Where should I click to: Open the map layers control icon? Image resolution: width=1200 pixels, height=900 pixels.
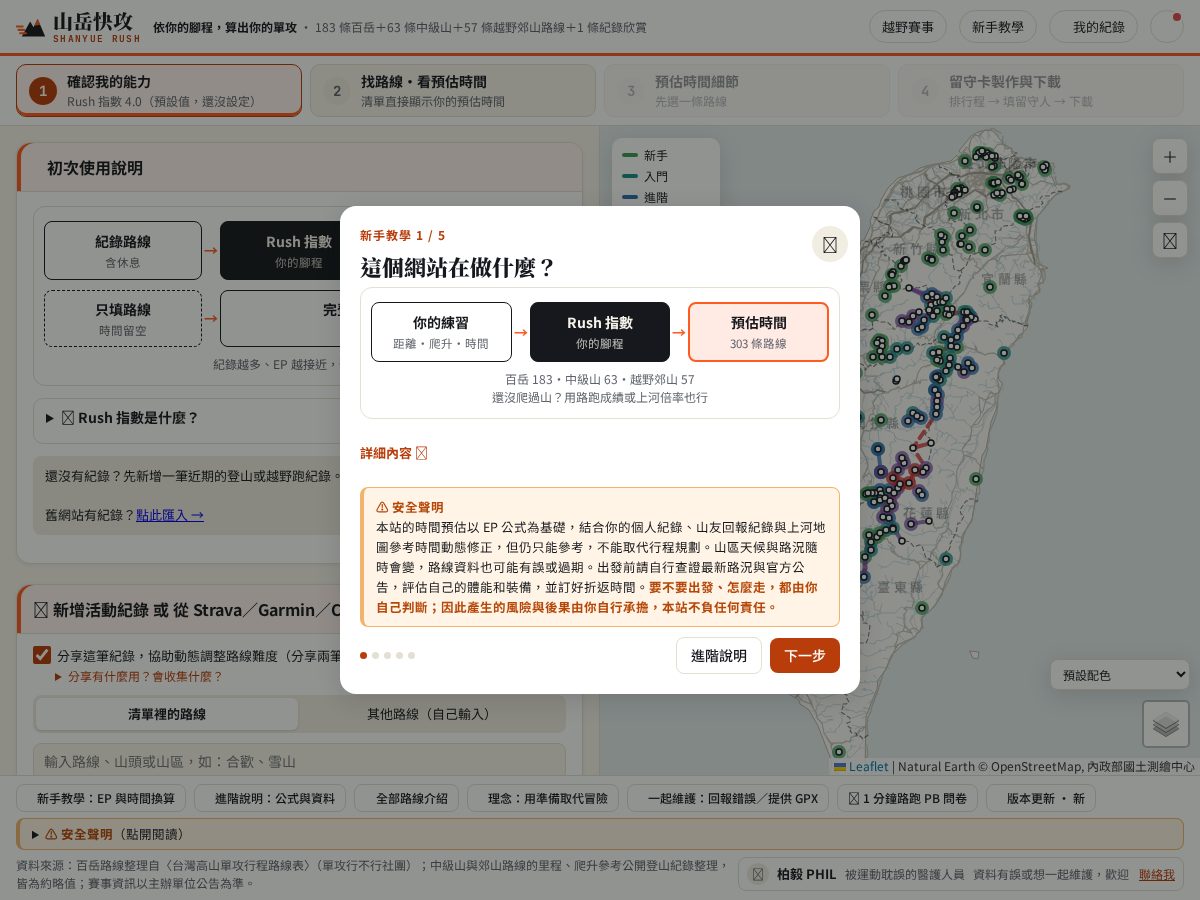pyautogui.click(x=1166, y=724)
